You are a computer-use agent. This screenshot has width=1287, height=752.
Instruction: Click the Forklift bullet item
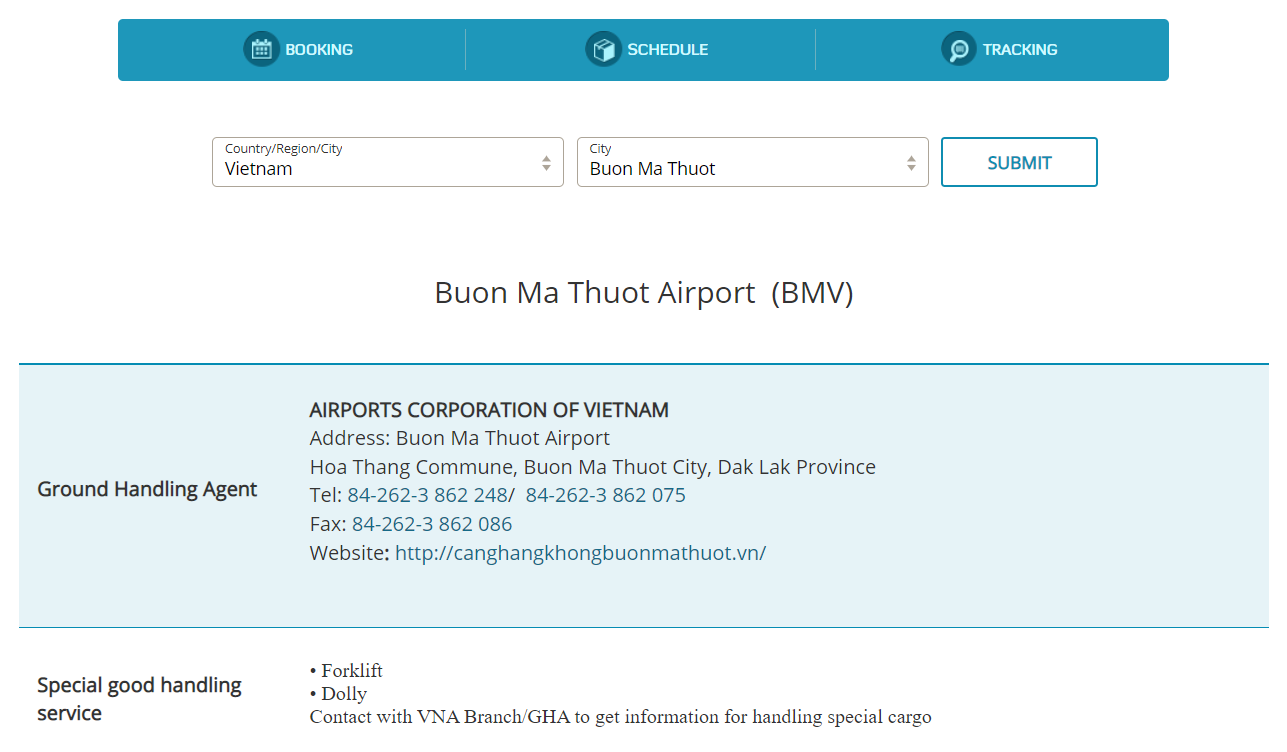346,671
